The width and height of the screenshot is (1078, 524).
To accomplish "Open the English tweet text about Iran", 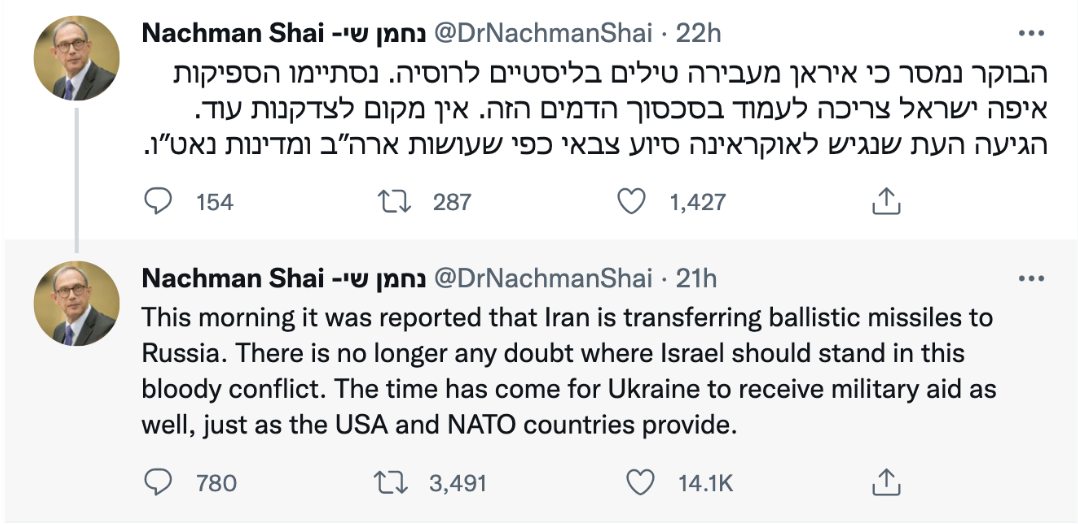I will click(568, 371).
